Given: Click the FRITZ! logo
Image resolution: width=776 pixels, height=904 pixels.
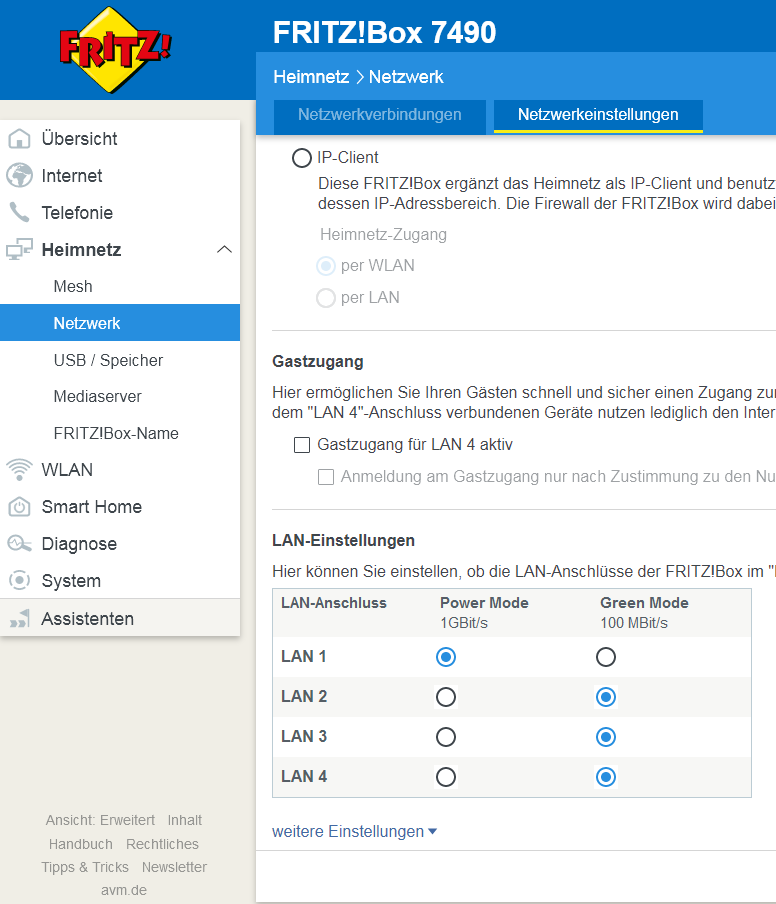Looking at the screenshot, I should (116, 50).
